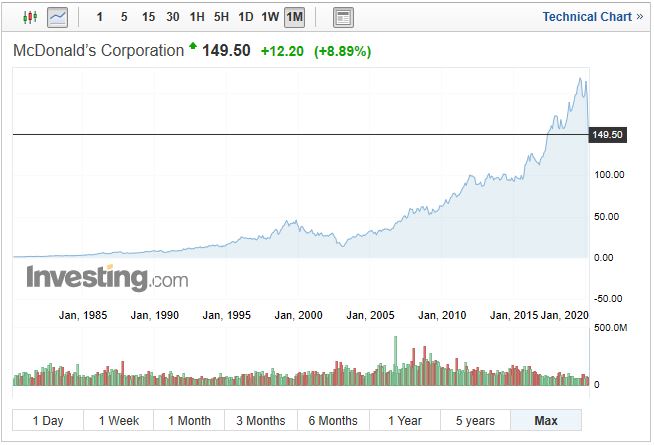This screenshot has width=654, height=445.
Task: Open the news panel icon in toolbar
Action: [343, 18]
